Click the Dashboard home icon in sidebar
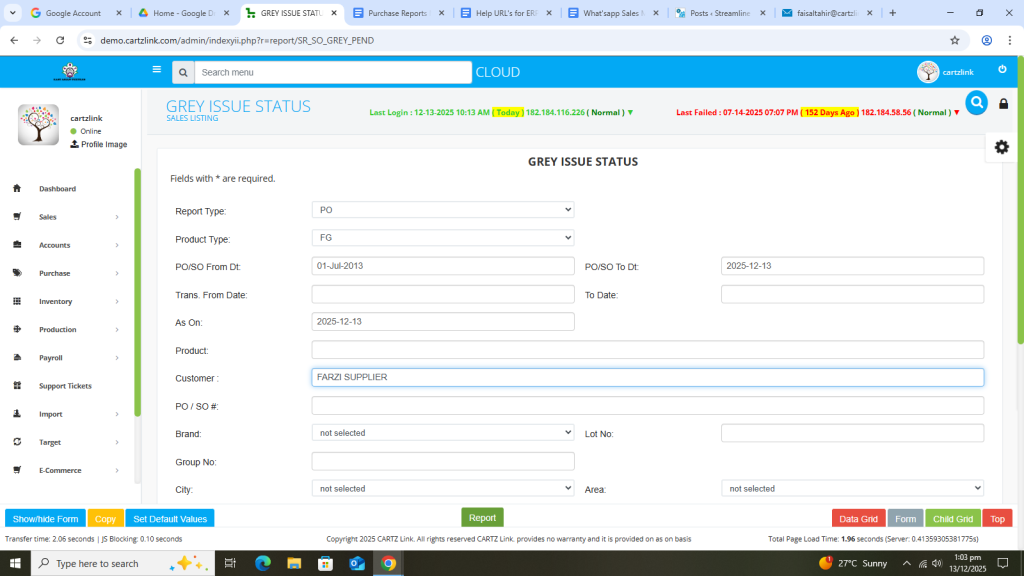Screen dimensions: 1024x576 17,189
